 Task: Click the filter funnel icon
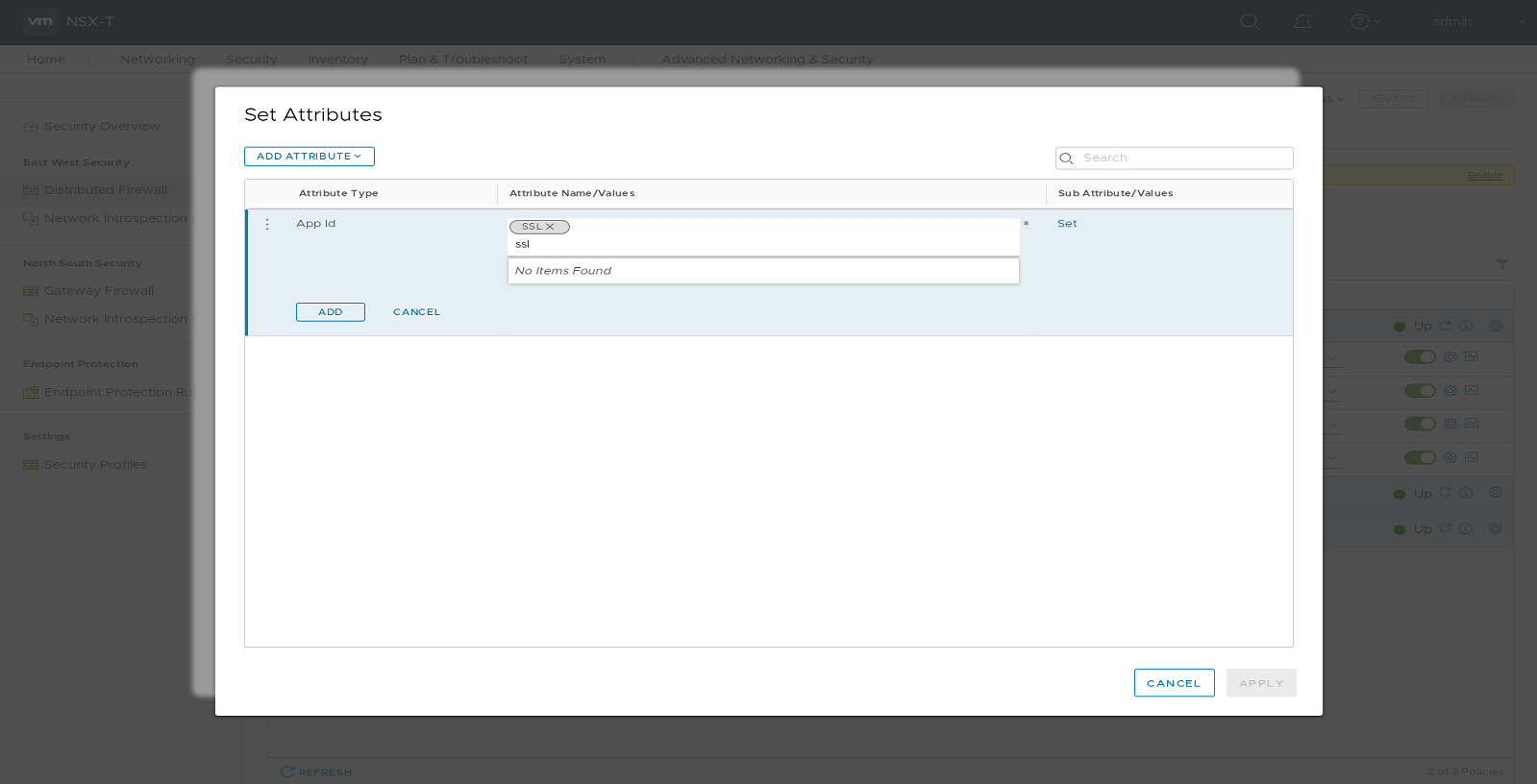(1501, 264)
